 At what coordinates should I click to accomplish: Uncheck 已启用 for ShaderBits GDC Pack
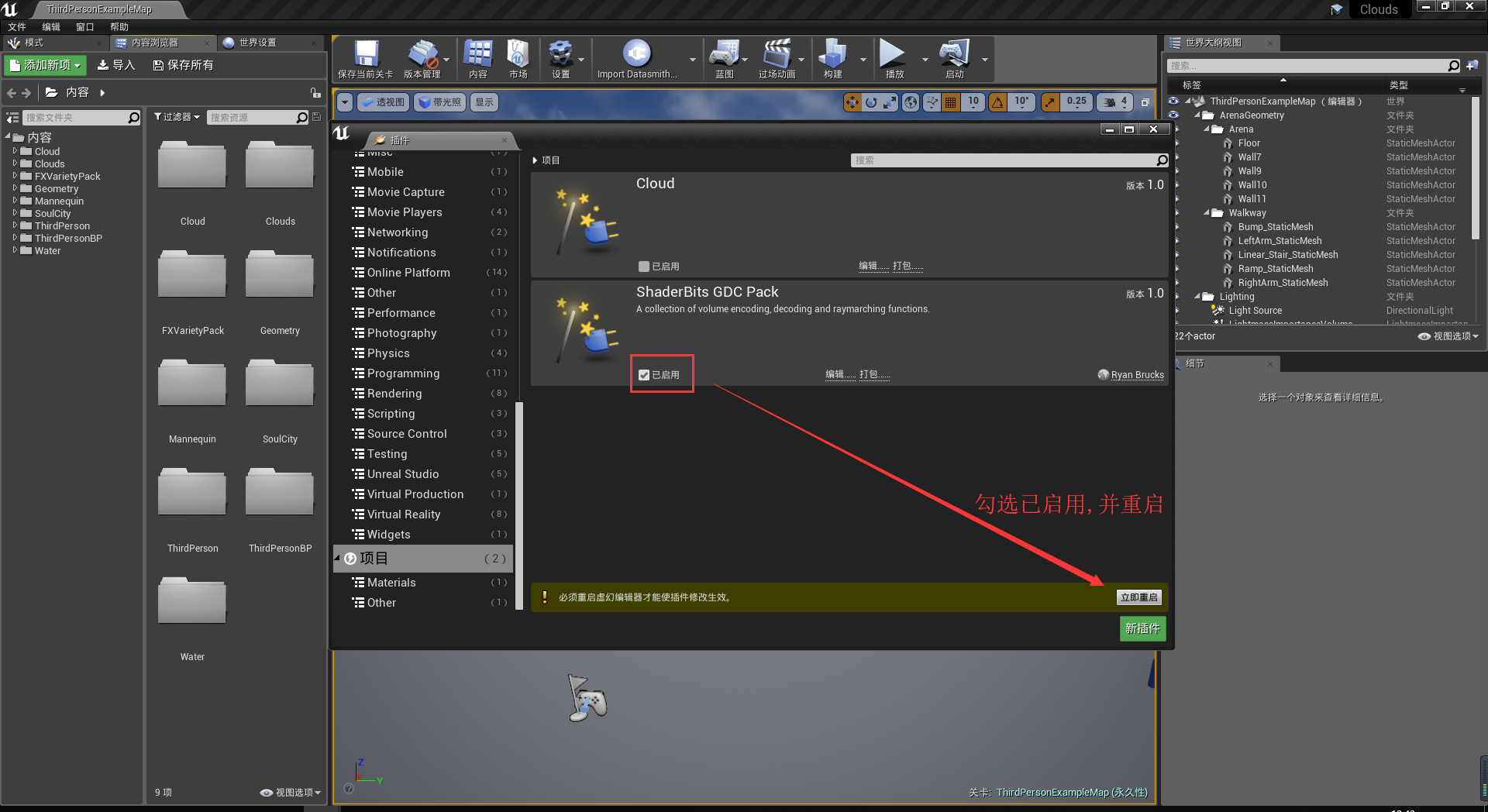pos(644,374)
